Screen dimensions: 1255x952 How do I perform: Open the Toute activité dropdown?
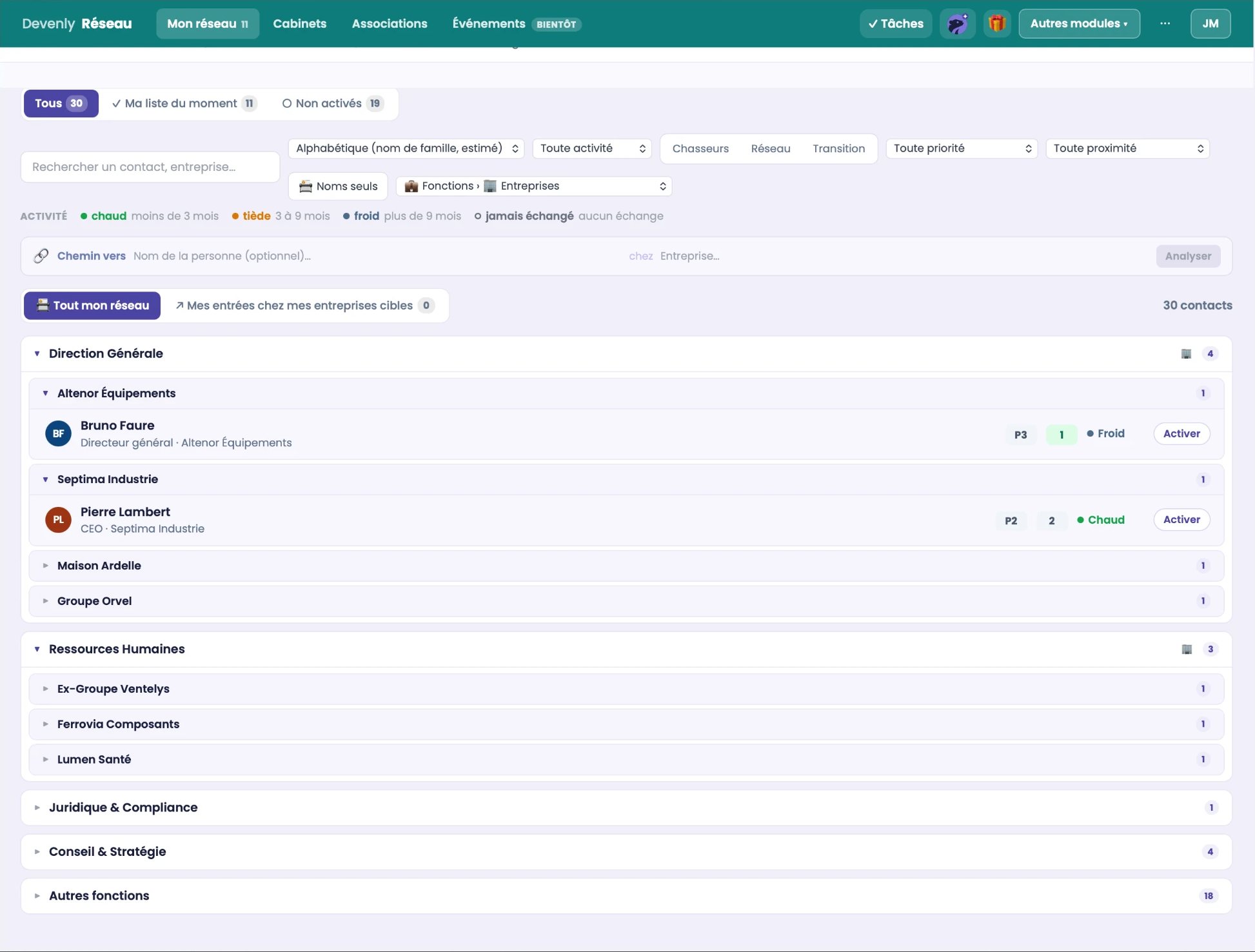[x=592, y=148]
